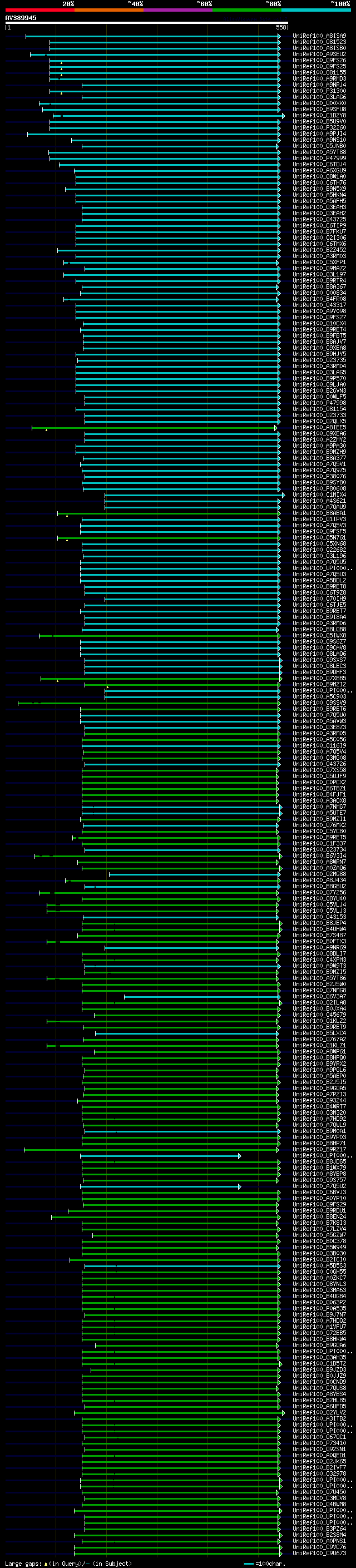
Task: Open hit UniRef100_Q3LAG6
Action: coord(319,97)
